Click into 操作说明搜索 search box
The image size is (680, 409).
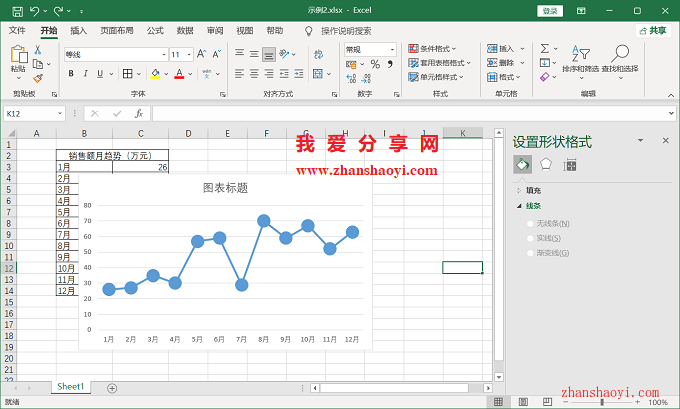(x=346, y=31)
